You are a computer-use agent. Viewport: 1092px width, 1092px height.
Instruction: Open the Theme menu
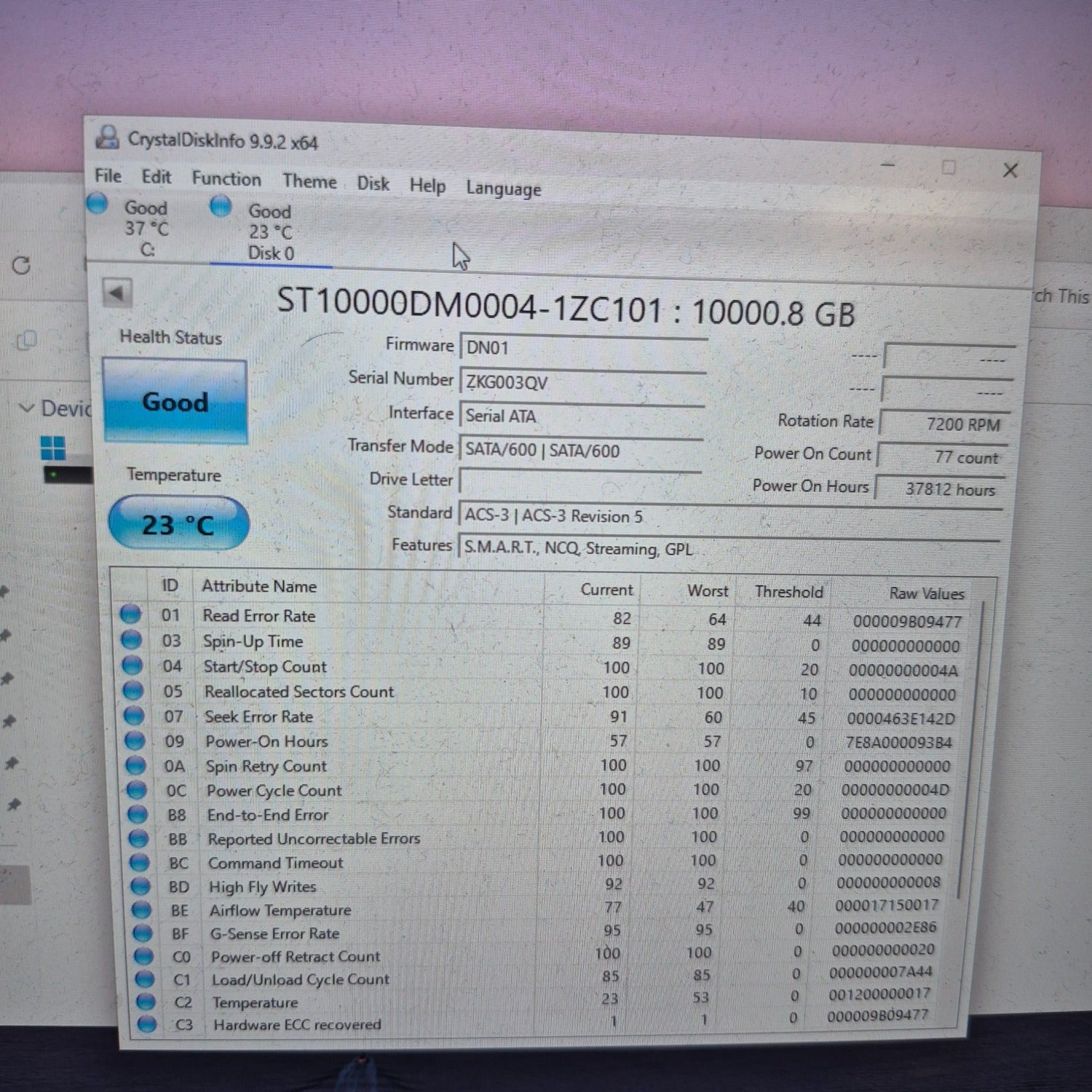point(309,181)
